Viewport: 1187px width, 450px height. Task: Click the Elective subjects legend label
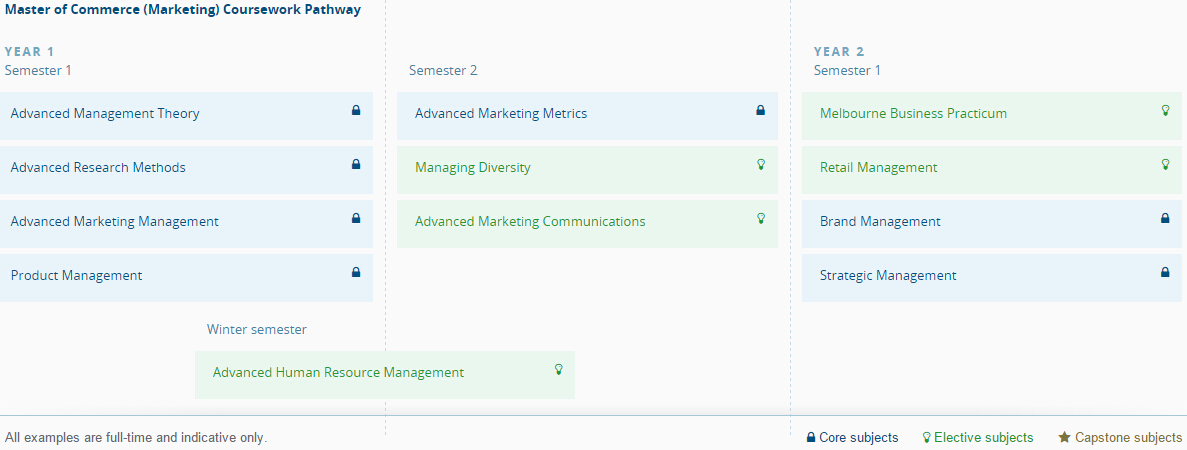983,438
